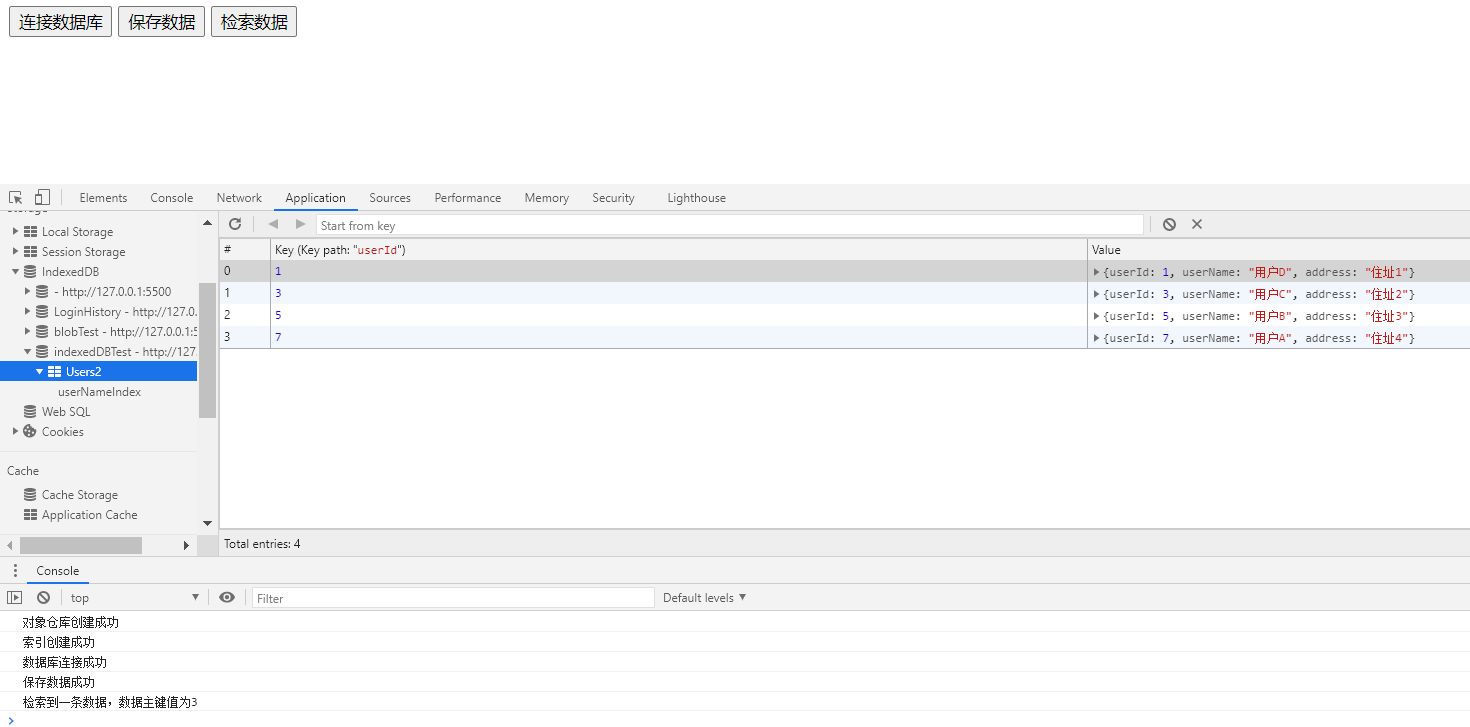Toggle live expression eye icon
The height and width of the screenshot is (727, 1470).
pyautogui.click(x=227, y=597)
